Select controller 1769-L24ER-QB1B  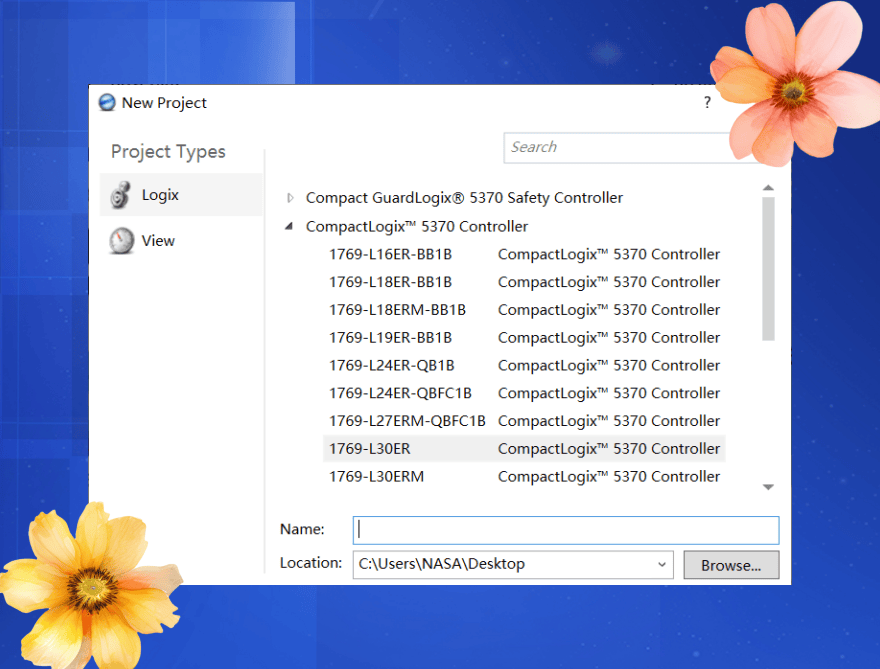click(x=524, y=365)
